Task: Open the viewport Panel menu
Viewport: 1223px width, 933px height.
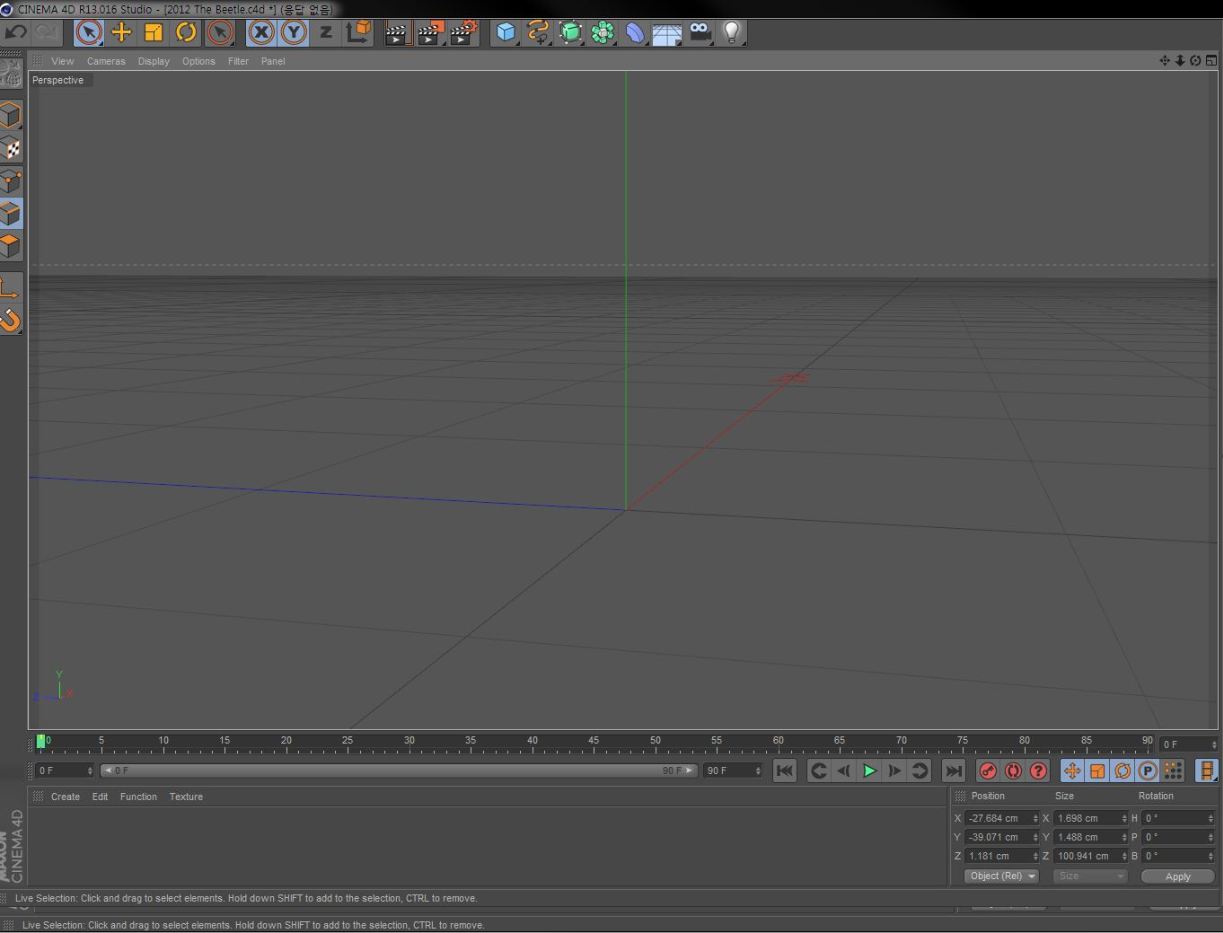Action: [x=273, y=61]
